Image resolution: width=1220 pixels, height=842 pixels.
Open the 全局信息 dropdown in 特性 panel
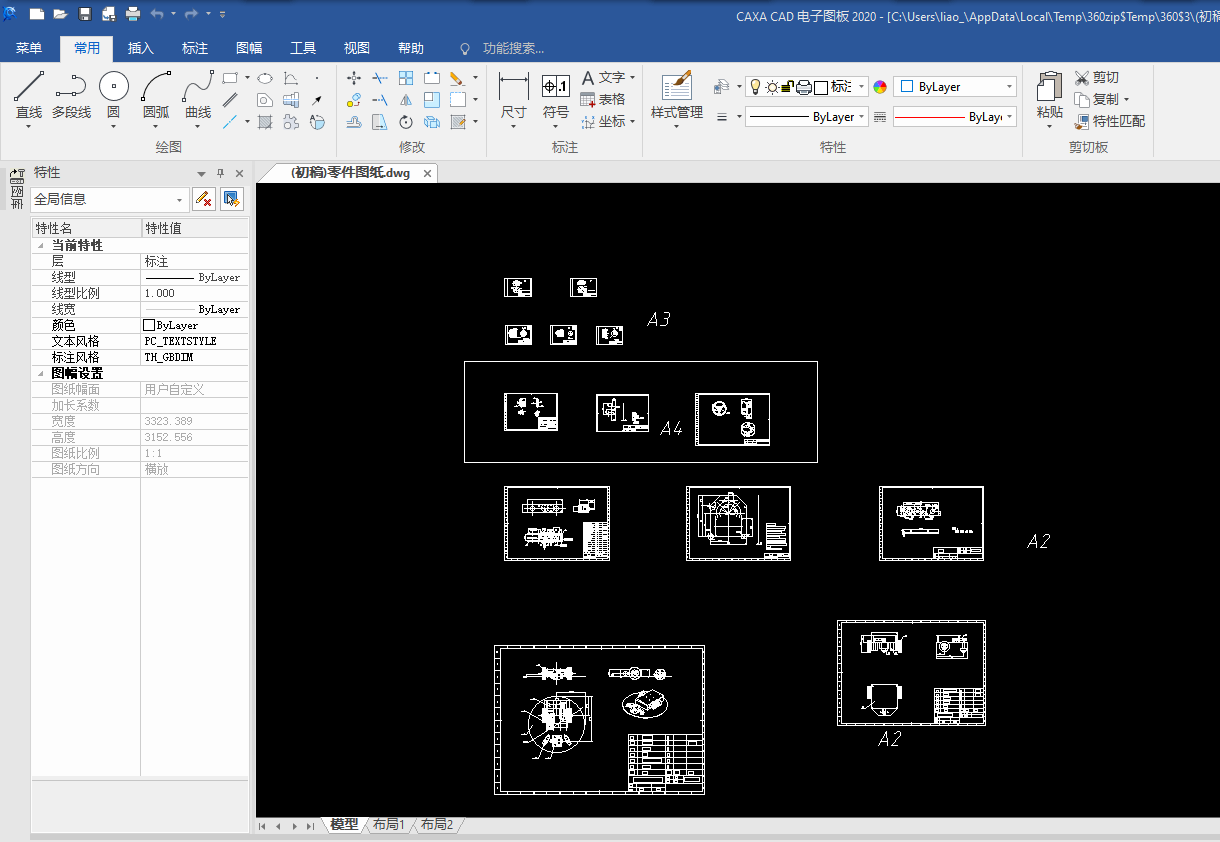(109, 199)
